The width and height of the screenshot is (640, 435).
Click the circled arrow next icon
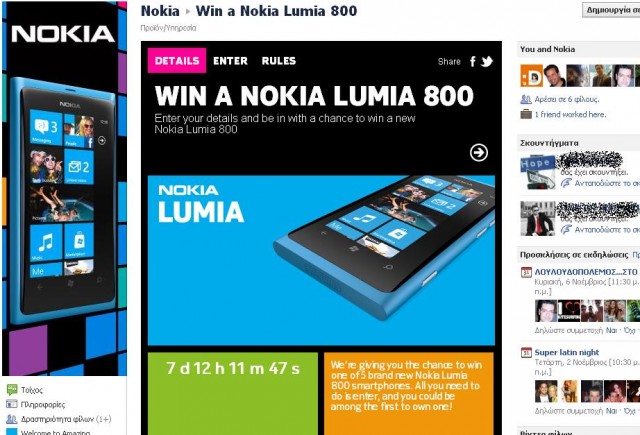pyautogui.click(x=479, y=153)
